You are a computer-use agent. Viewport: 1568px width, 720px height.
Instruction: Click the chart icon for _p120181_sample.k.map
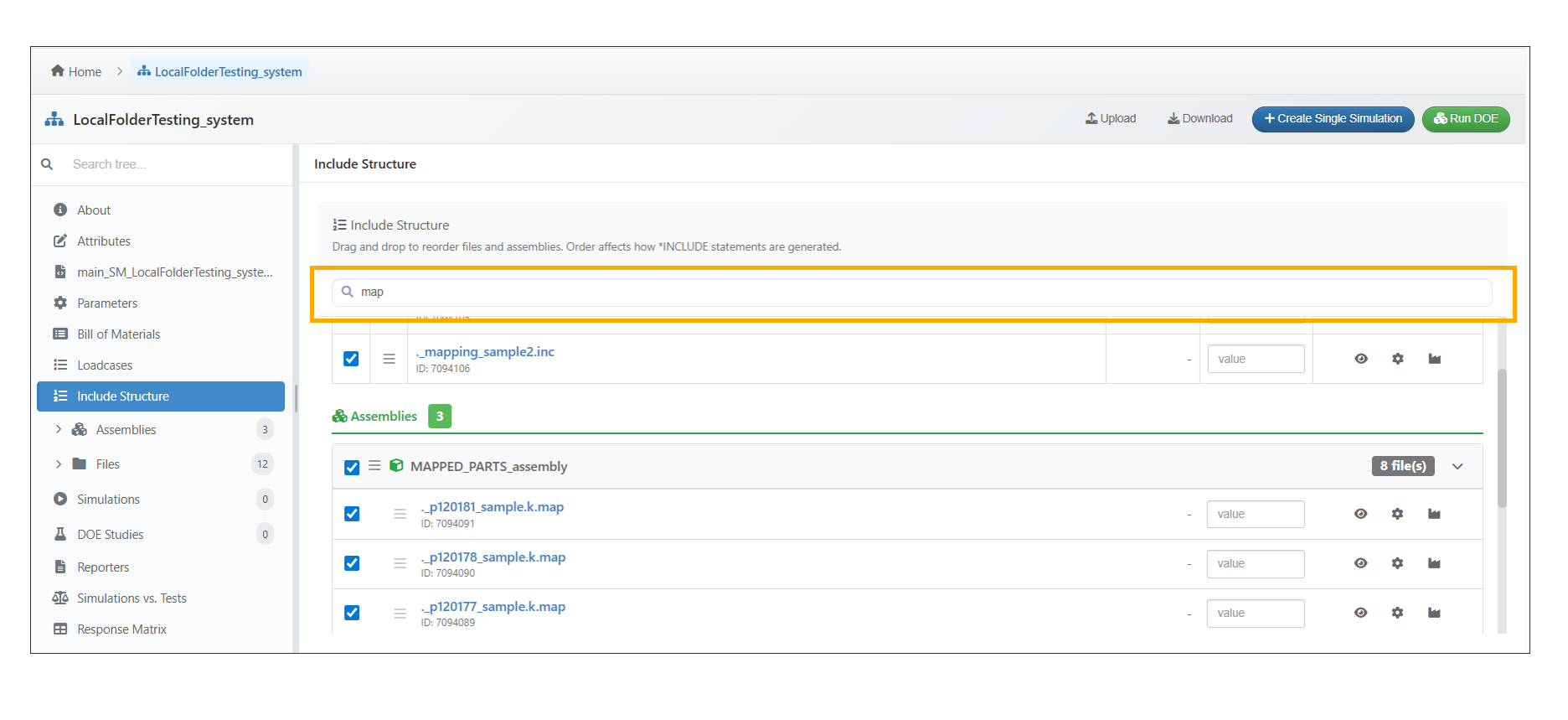click(1434, 514)
